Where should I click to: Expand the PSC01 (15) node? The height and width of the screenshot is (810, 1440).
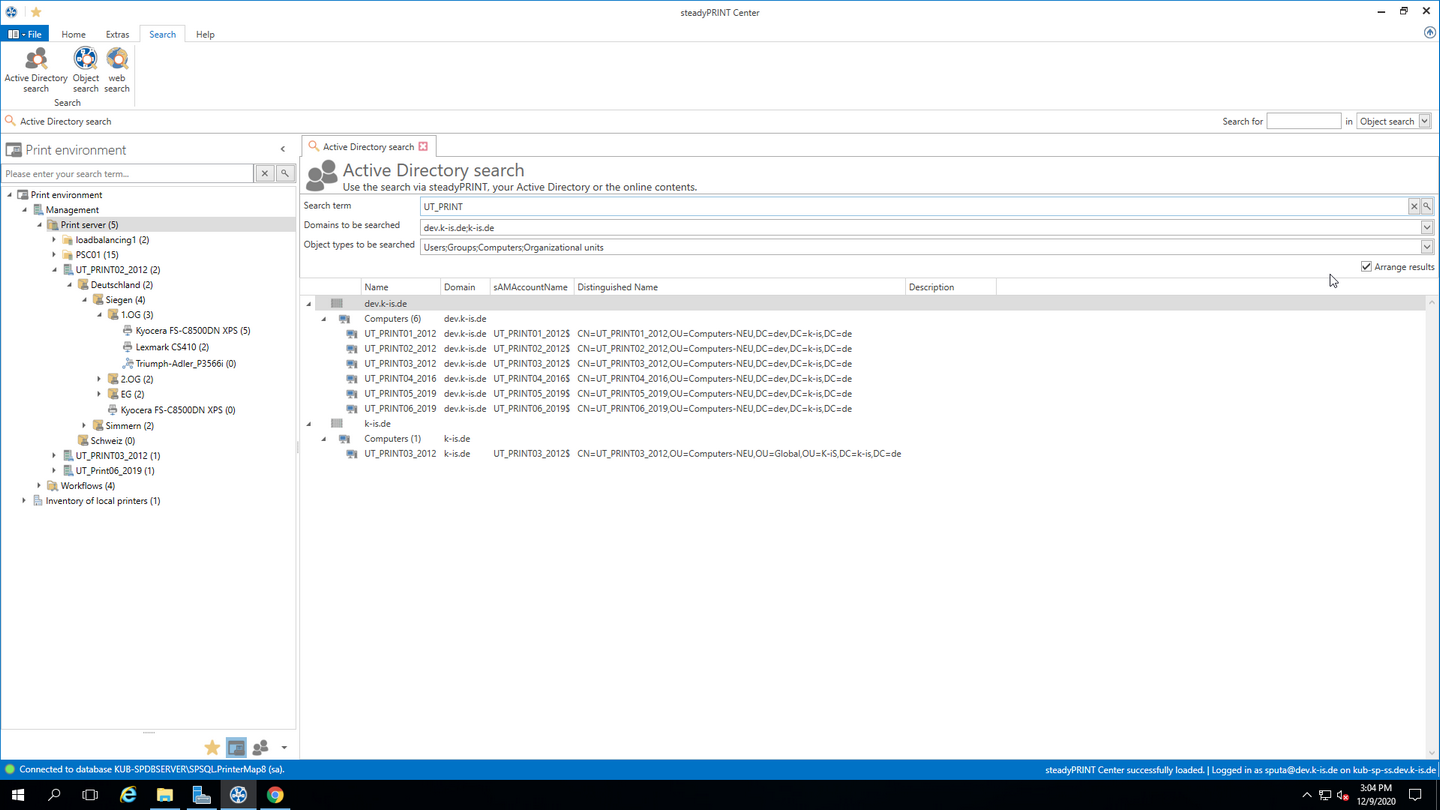54,255
